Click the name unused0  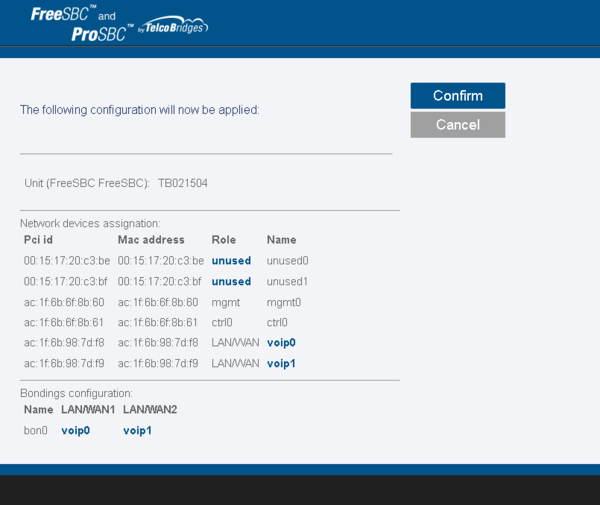tap(287, 261)
